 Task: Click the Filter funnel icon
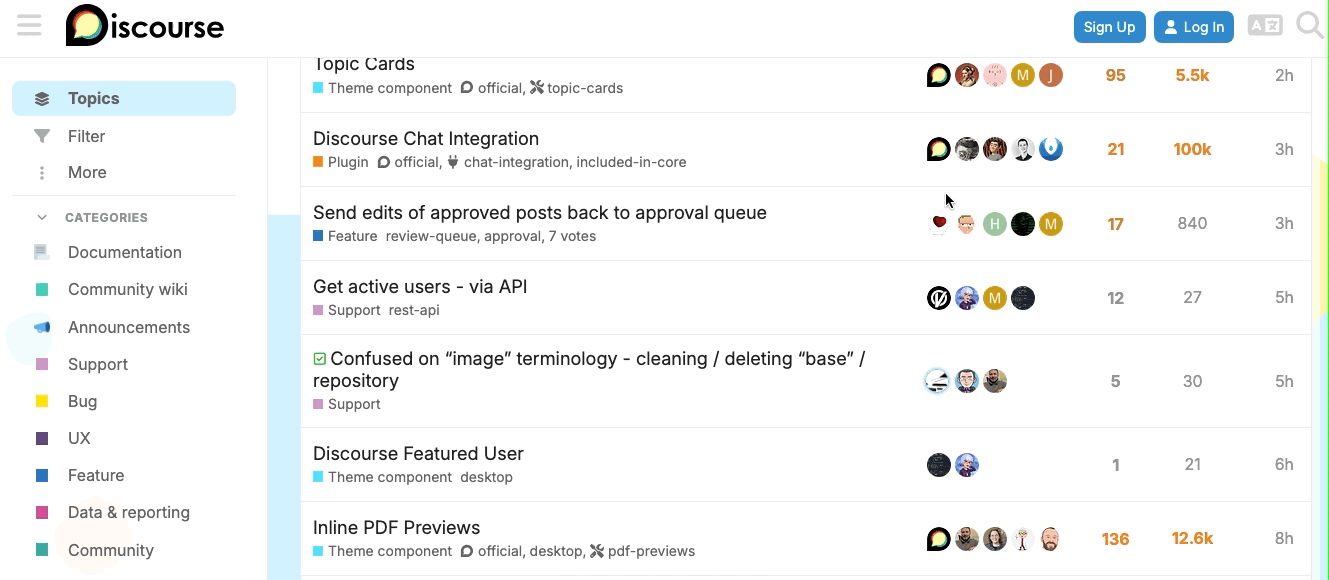[x=42, y=136]
